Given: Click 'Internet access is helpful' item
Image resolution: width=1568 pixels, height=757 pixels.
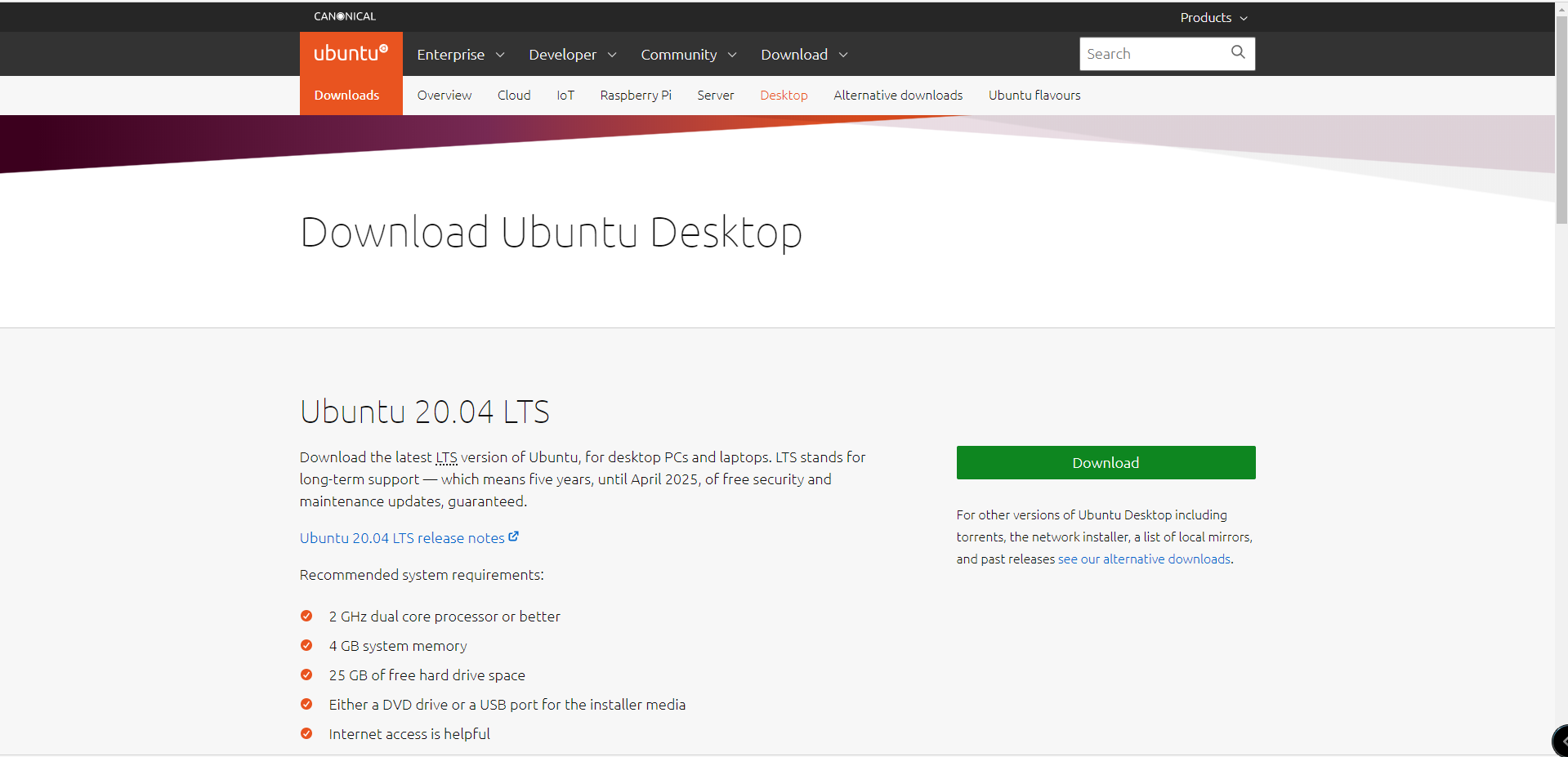Looking at the screenshot, I should coord(409,734).
